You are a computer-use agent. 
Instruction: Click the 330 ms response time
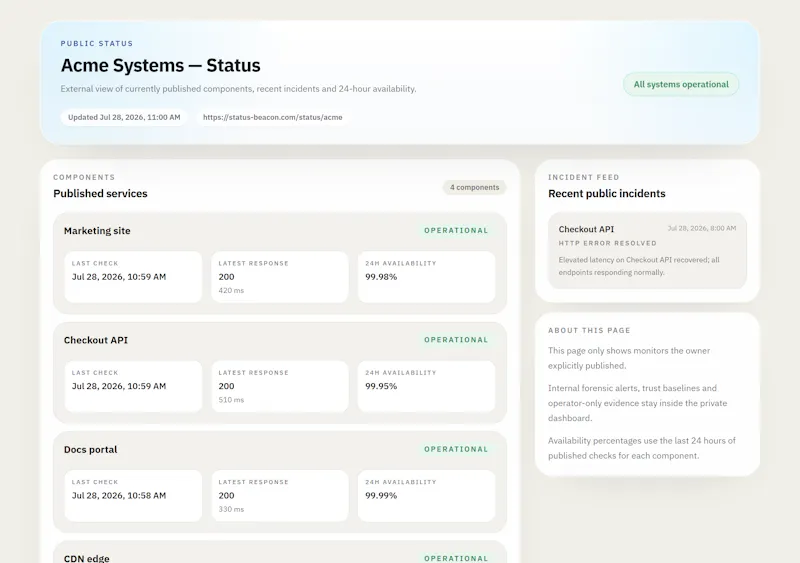[231, 509]
